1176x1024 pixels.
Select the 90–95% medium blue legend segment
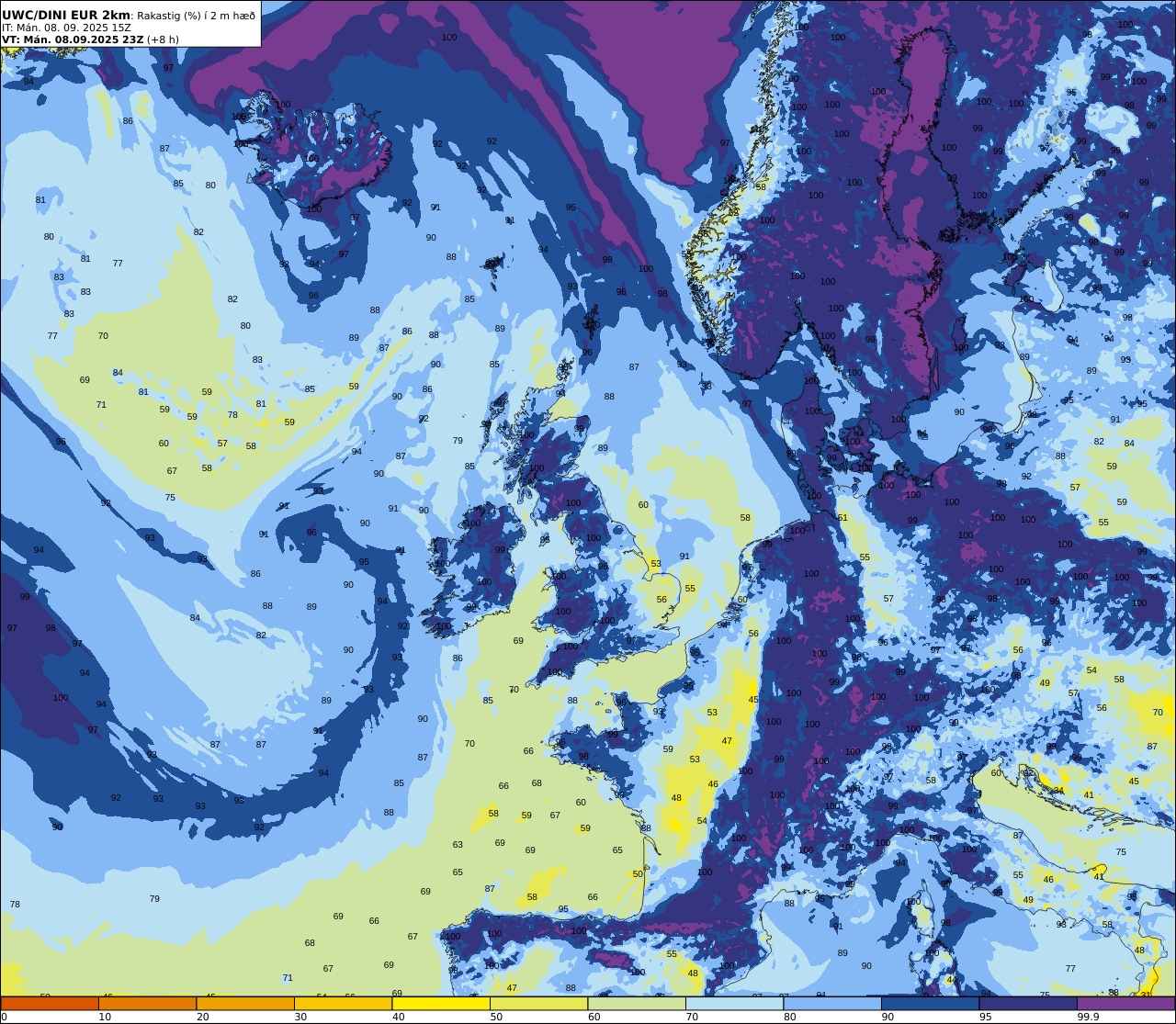pyautogui.click(x=930, y=1003)
